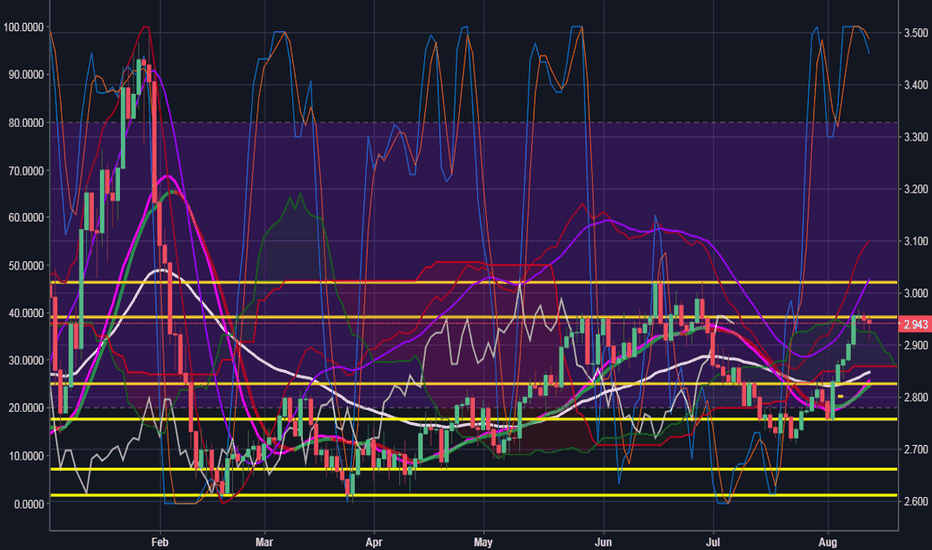The image size is (932, 550).
Task: Click the 40.0000 left axis label
Action: [x=25, y=313]
